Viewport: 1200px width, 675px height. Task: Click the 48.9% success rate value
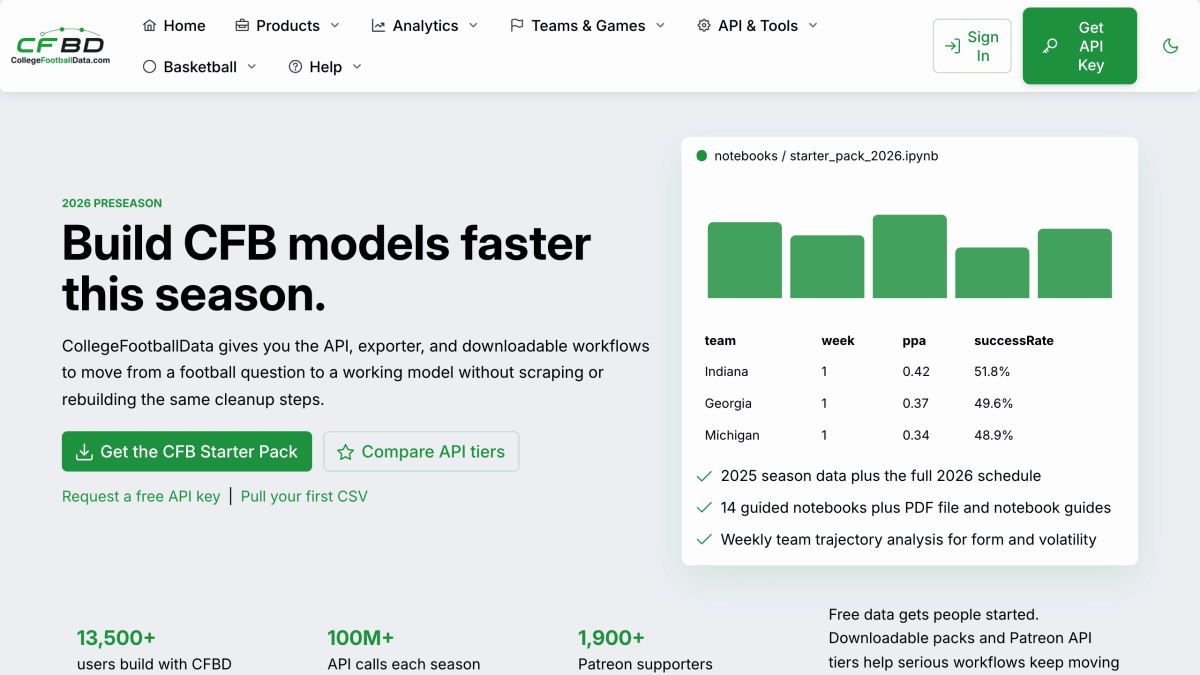click(x=994, y=435)
